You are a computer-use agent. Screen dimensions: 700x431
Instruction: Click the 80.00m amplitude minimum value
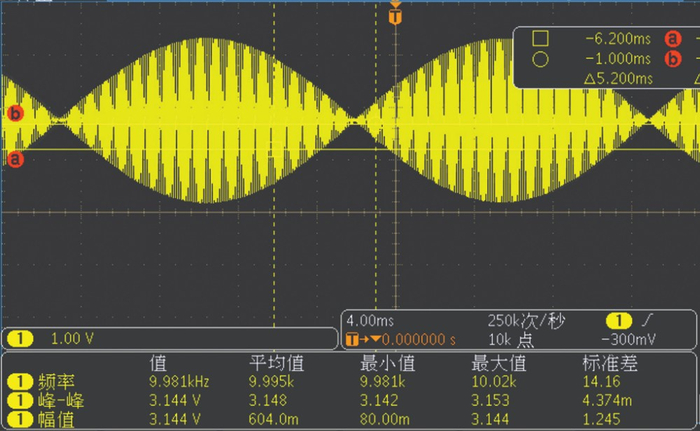point(384,419)
